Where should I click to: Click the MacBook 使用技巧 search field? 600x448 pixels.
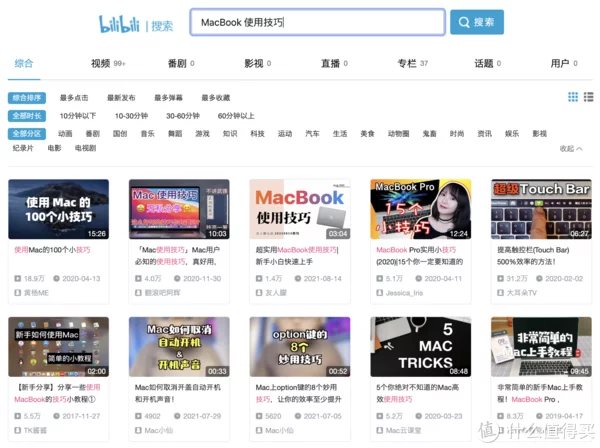point(315,22)
